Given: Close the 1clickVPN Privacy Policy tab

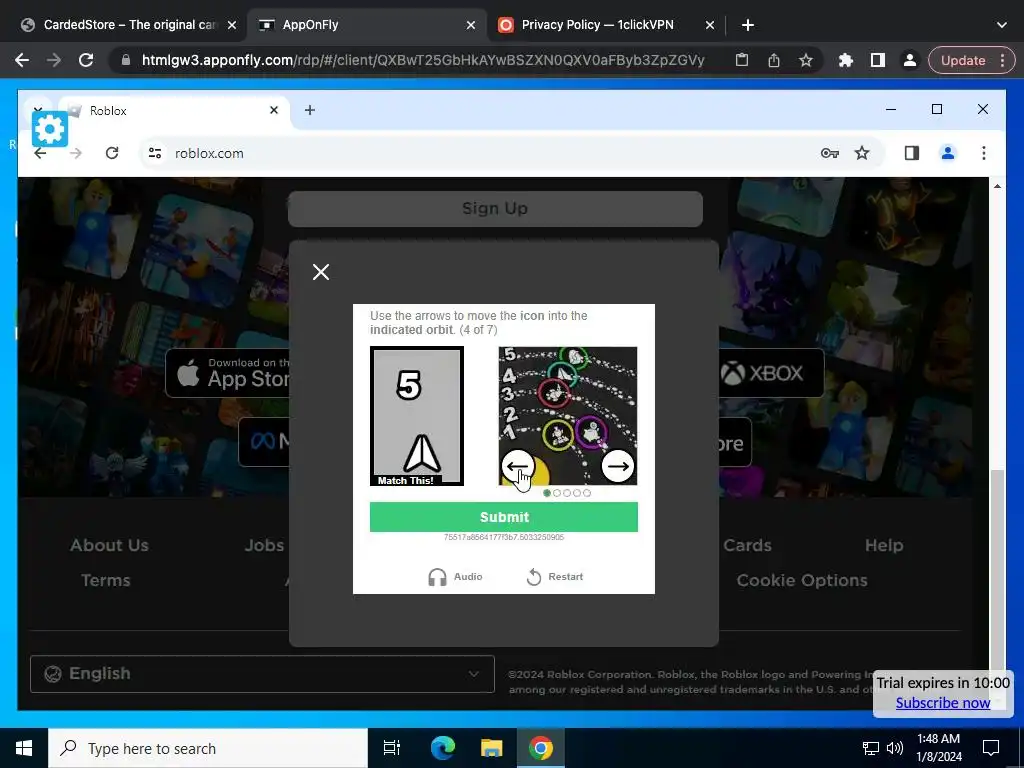Looking at the screenshot, I should [x=710, y=25].
